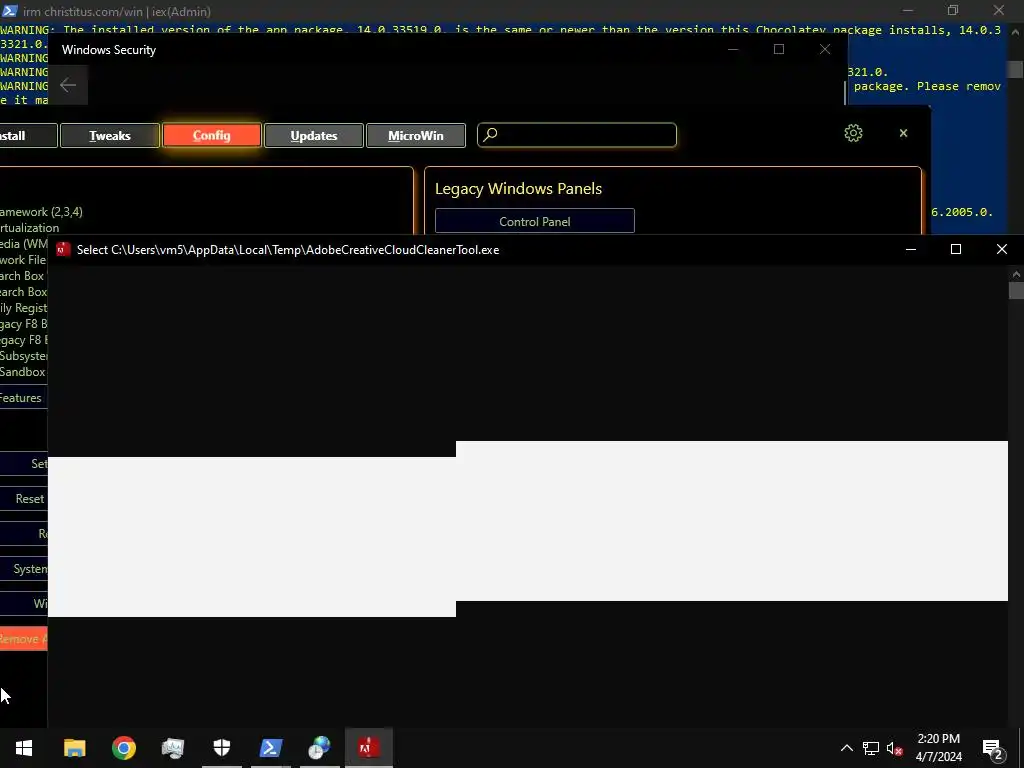Maximize the Adobe Cleaner Tool console
1024x768 pixels.
[955, 249]
